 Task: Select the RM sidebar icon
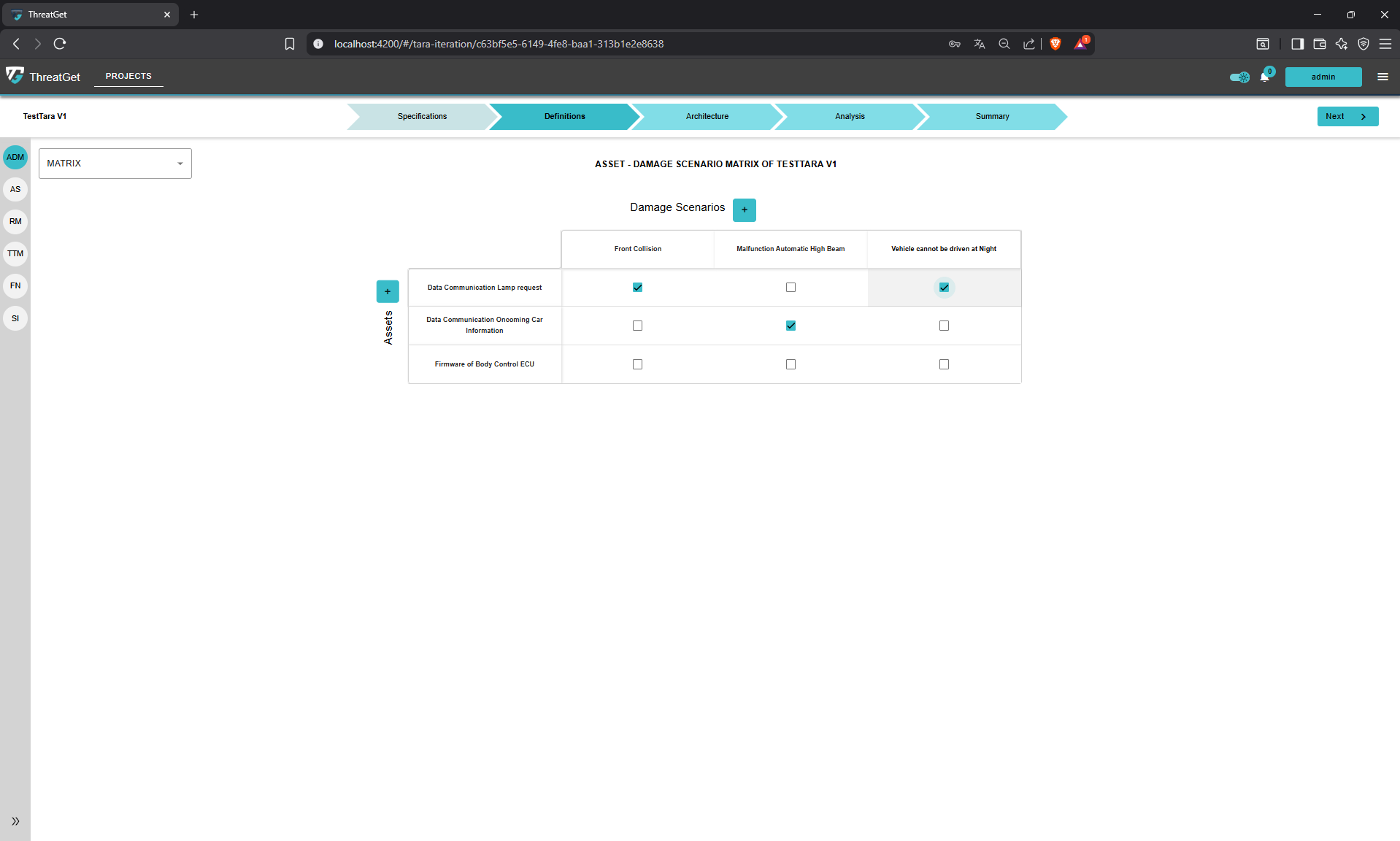[15, 221]
